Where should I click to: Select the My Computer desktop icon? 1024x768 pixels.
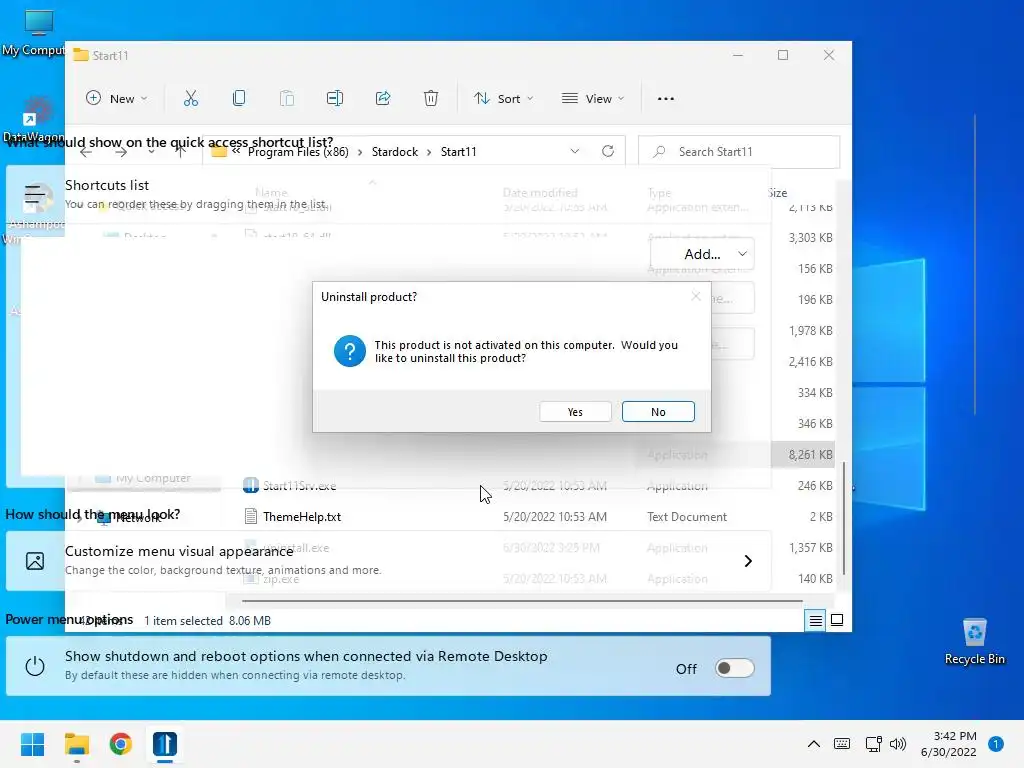(x=36, y=33)
